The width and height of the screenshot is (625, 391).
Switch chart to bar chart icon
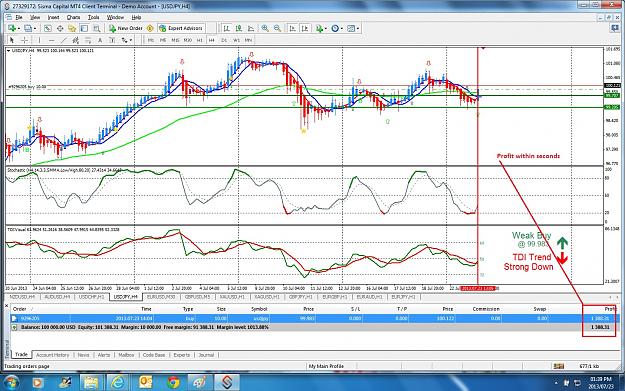(226, 28)
